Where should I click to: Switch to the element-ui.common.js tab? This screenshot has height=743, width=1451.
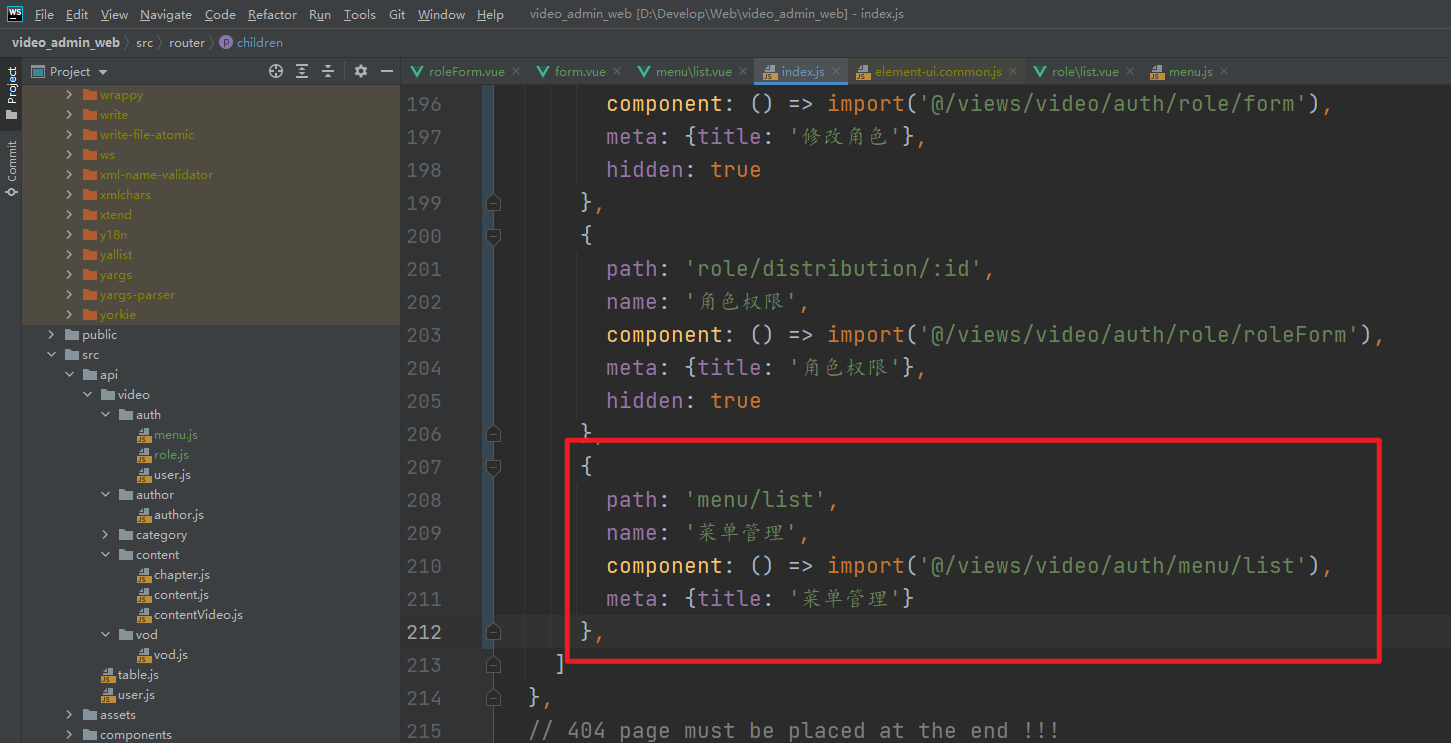[x=938, y=71]
